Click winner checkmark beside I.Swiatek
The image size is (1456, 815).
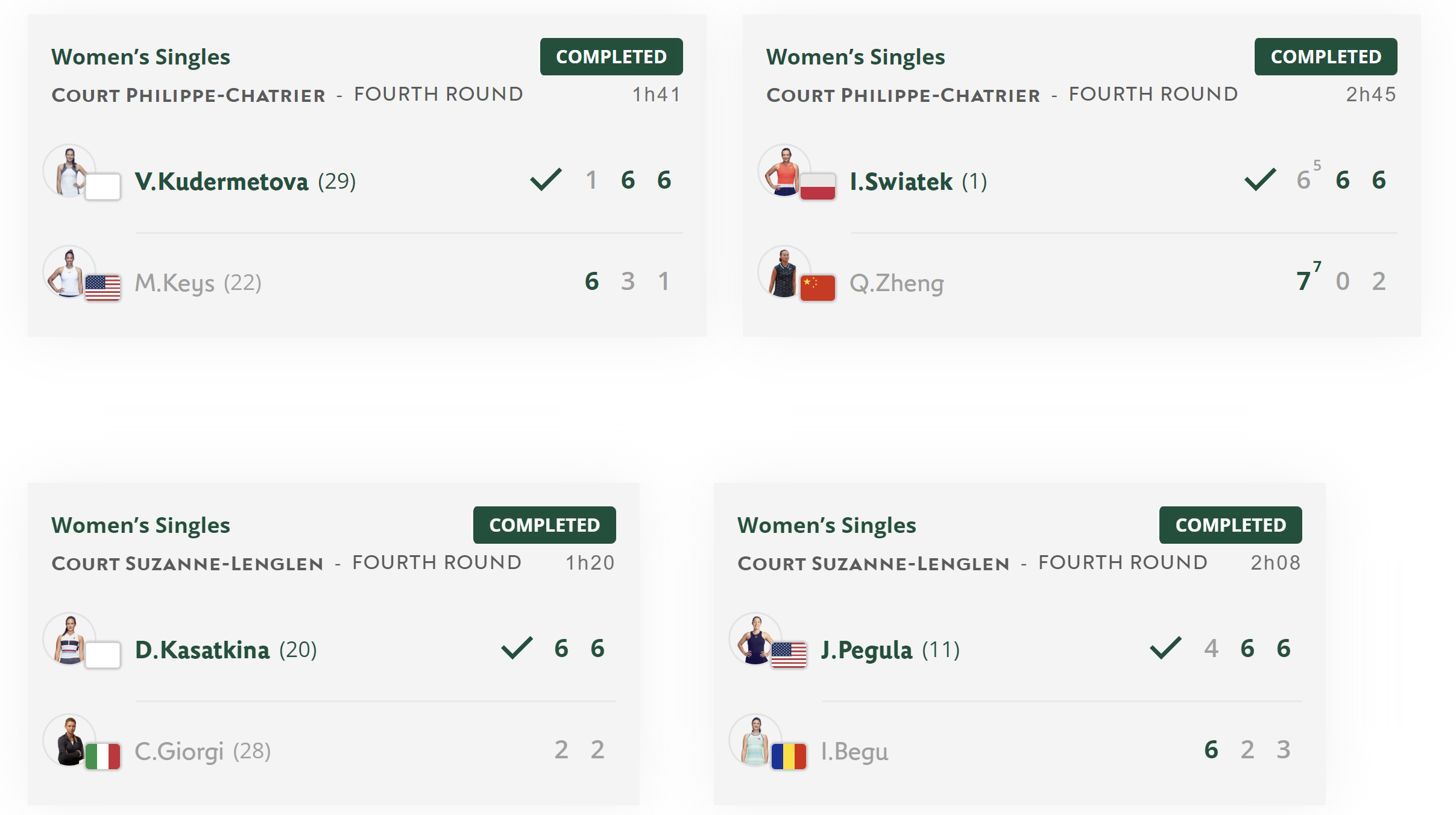[x=1261, y=180]
